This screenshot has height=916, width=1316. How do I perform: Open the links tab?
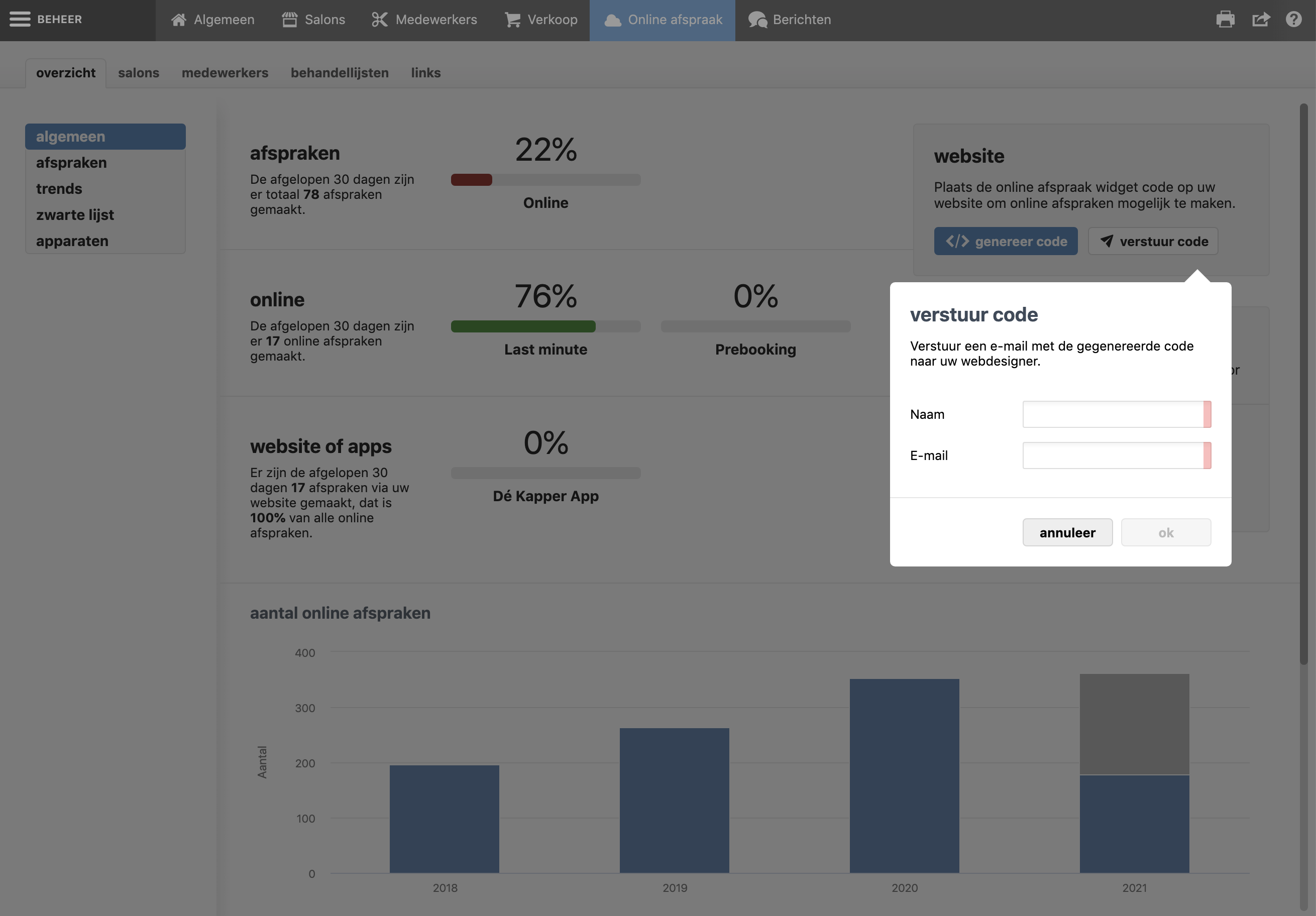click(425, 73)
